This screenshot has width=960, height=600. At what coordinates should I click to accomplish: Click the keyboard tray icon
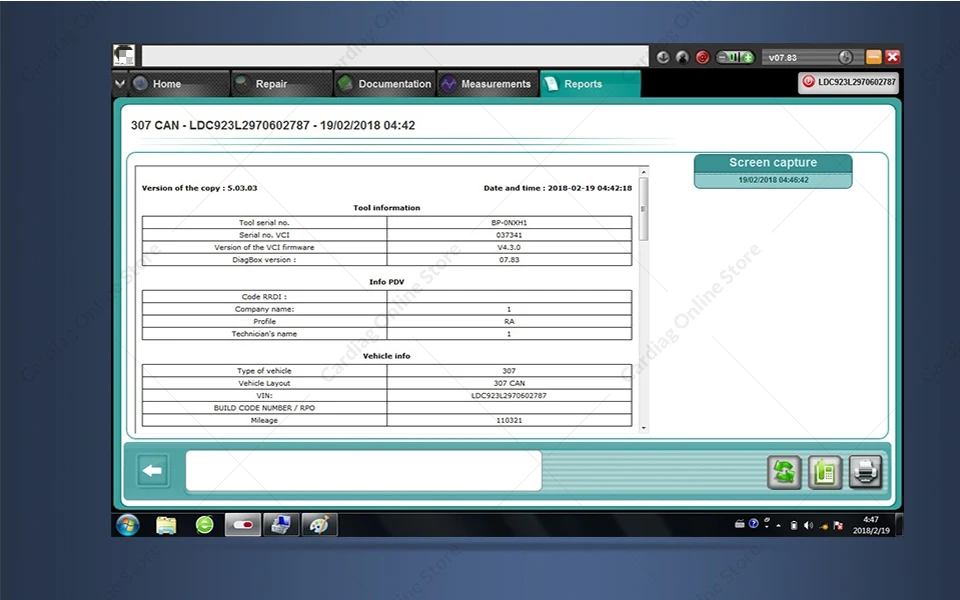(x=739, y=523)
